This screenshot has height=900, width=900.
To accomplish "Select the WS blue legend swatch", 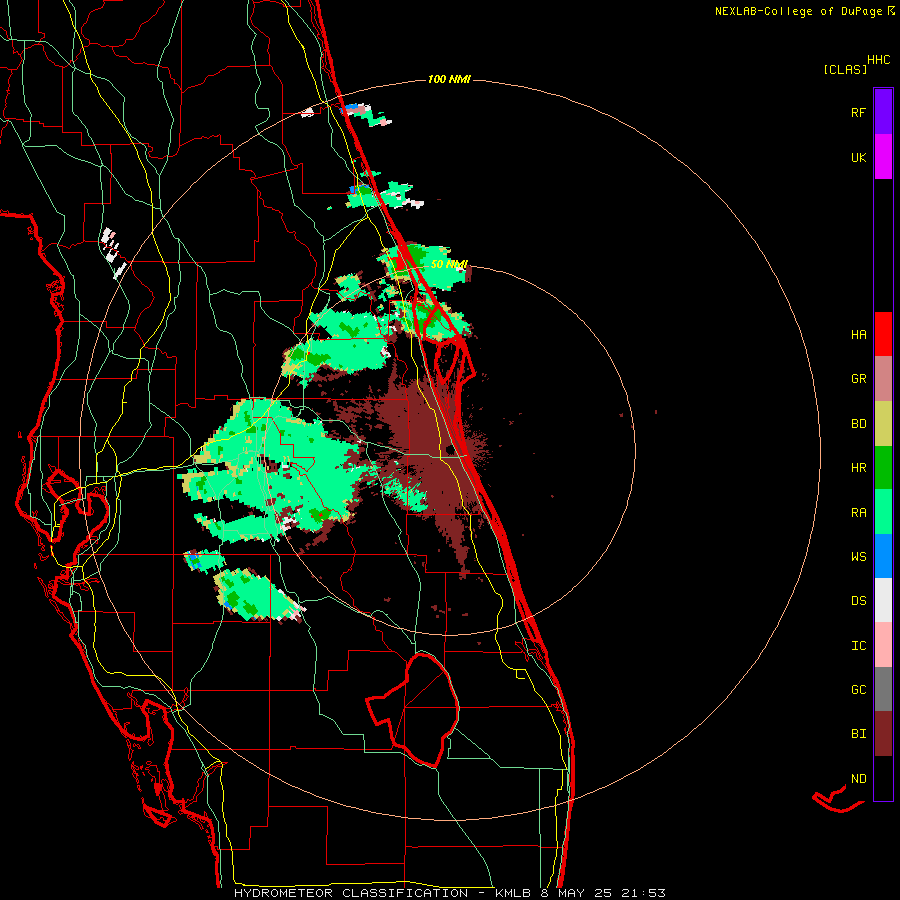I will [x=883, y=556].
